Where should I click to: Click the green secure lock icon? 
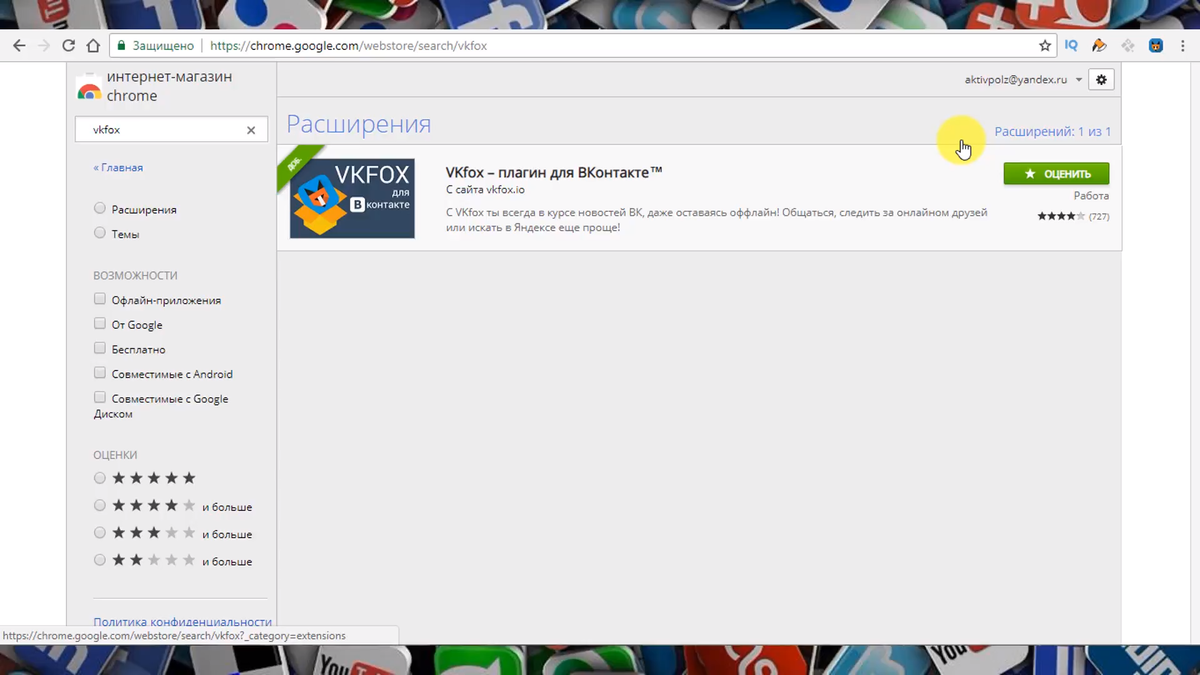pyautogui.click(x=121, y=46)
